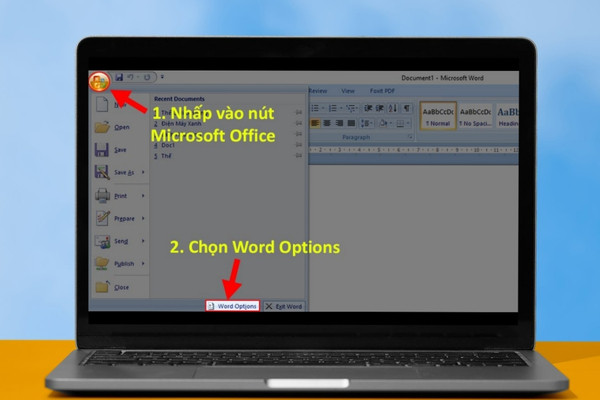Click the Redo icon in Quick Access Toolbar
Viewport: 600px width, 400px height.
pyautogui.click(x=147, y=77)
